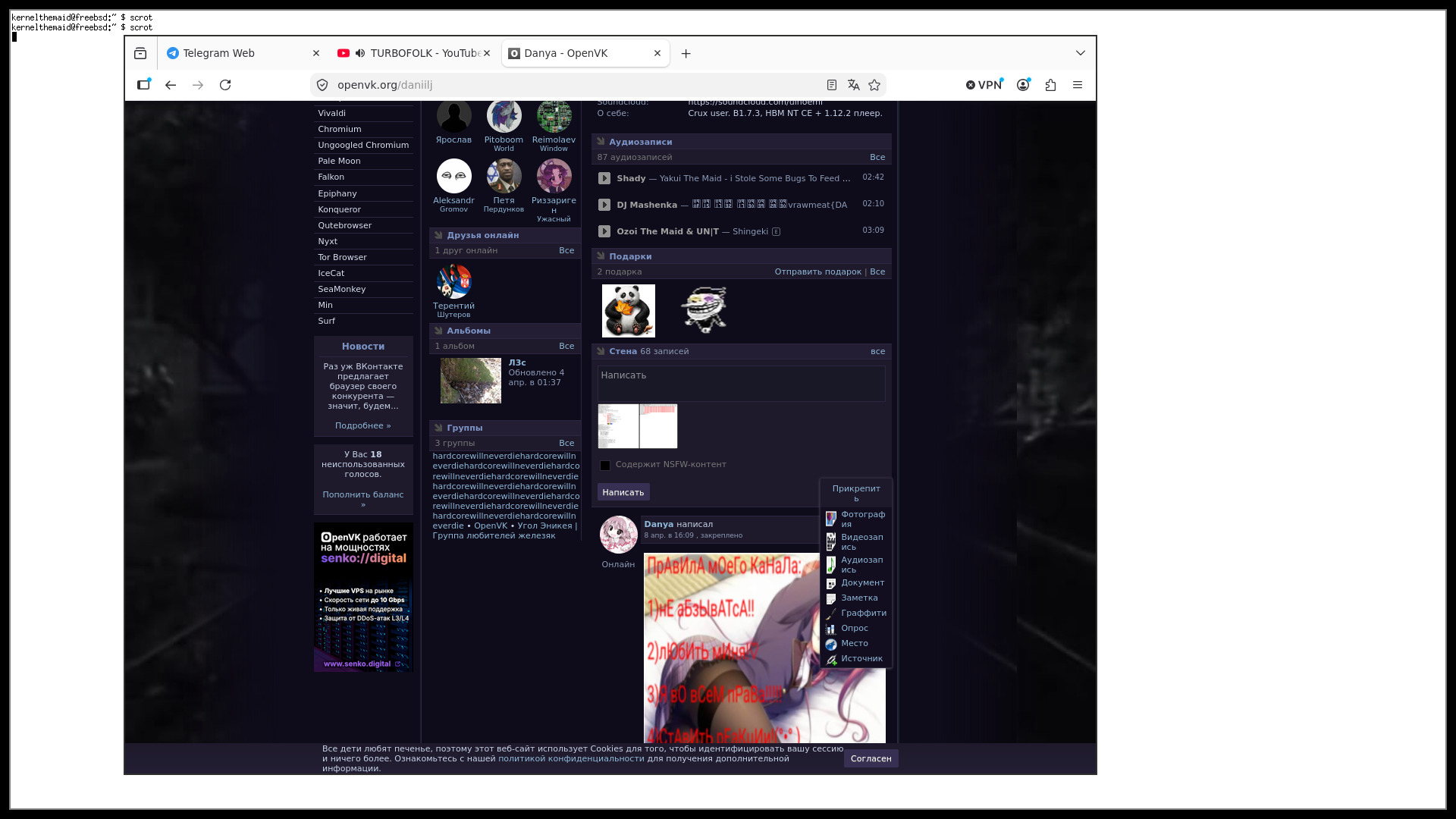This screenshot has width=1456, height=819.
Task: Open the browser account profile icon
Action: [1023, 85]
